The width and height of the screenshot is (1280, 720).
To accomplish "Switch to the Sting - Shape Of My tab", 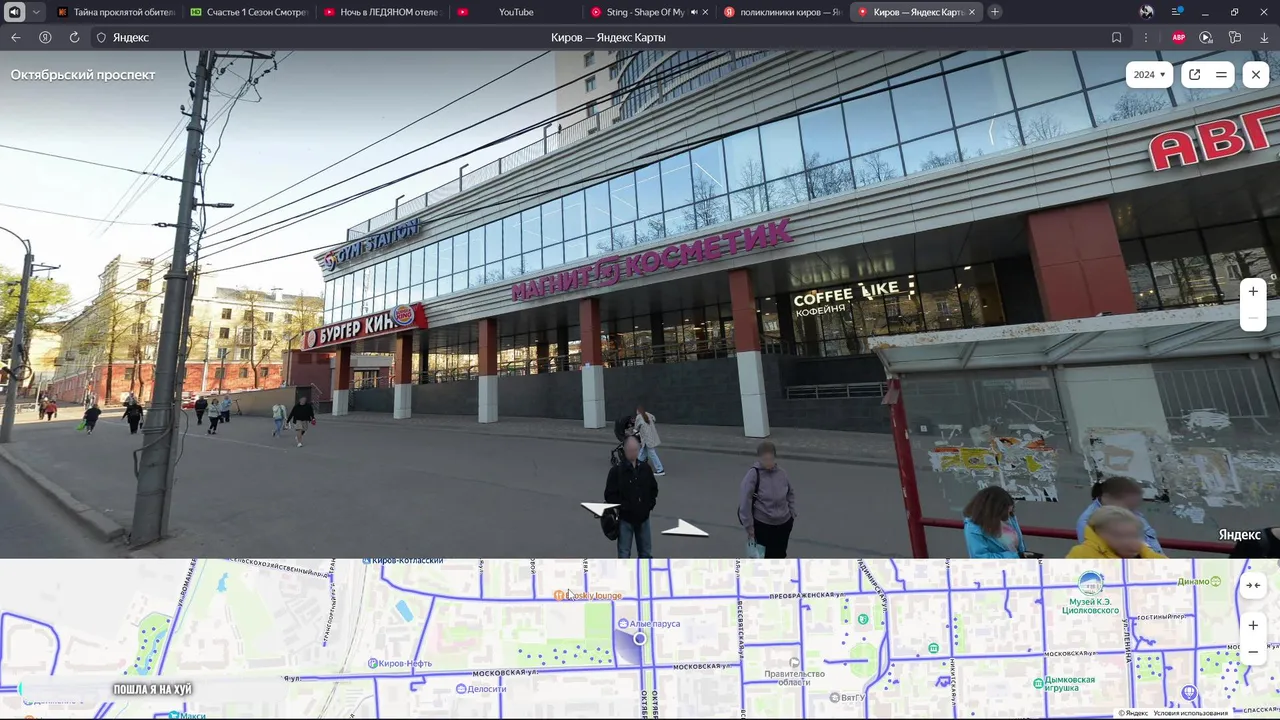I will click(642, 12).
